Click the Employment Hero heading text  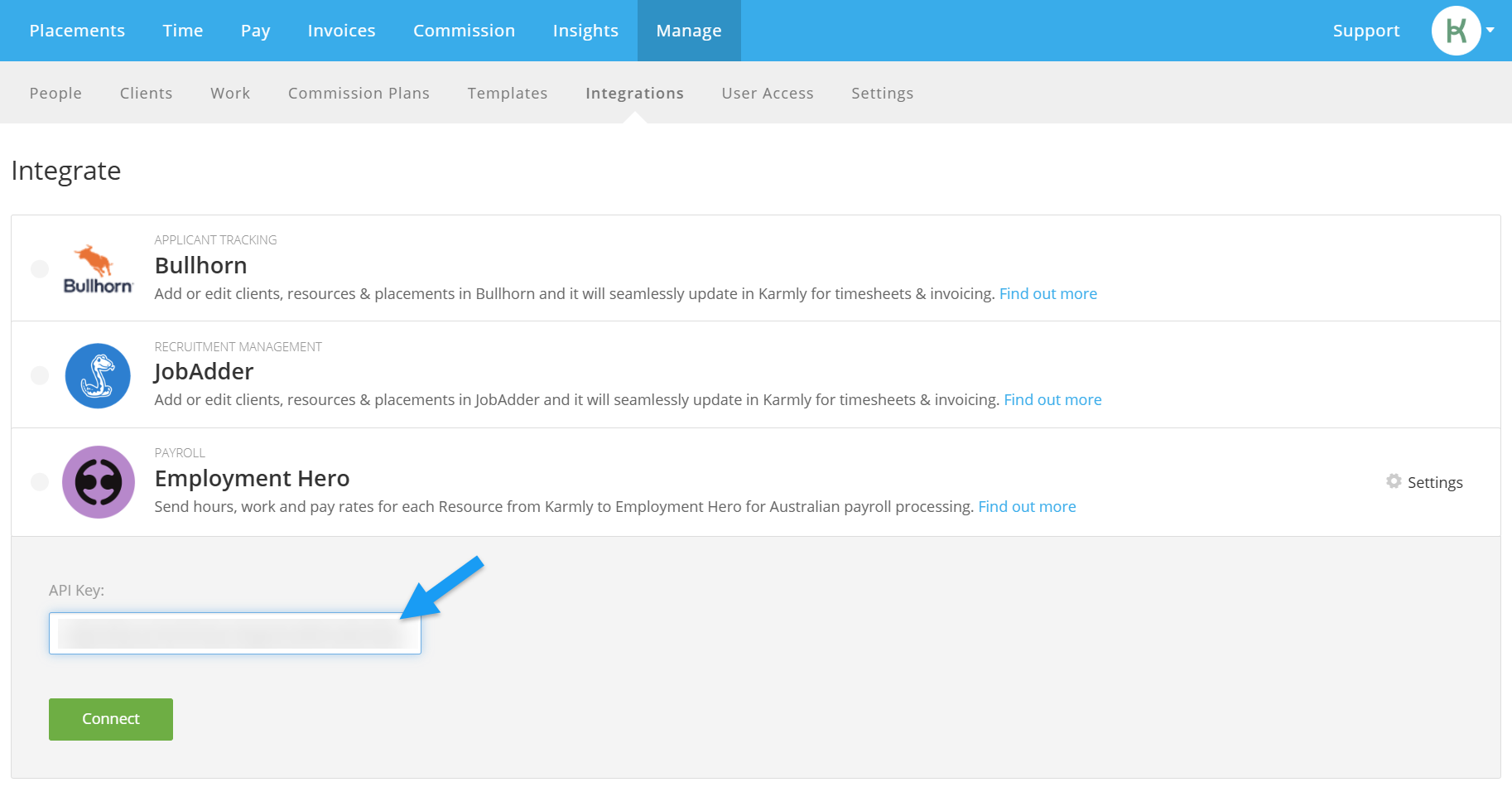[x=252, y=478]
